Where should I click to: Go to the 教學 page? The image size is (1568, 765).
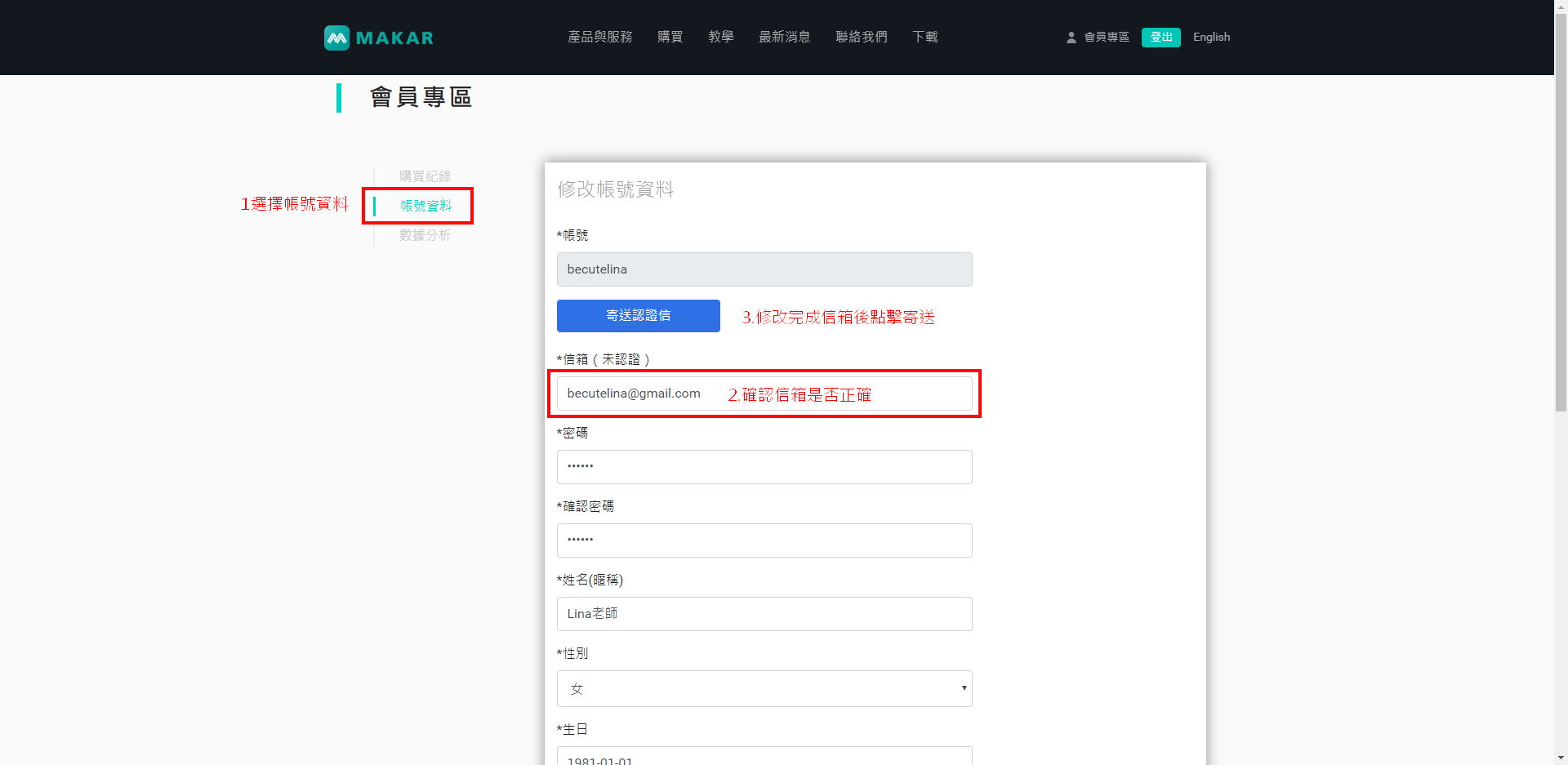720,37
